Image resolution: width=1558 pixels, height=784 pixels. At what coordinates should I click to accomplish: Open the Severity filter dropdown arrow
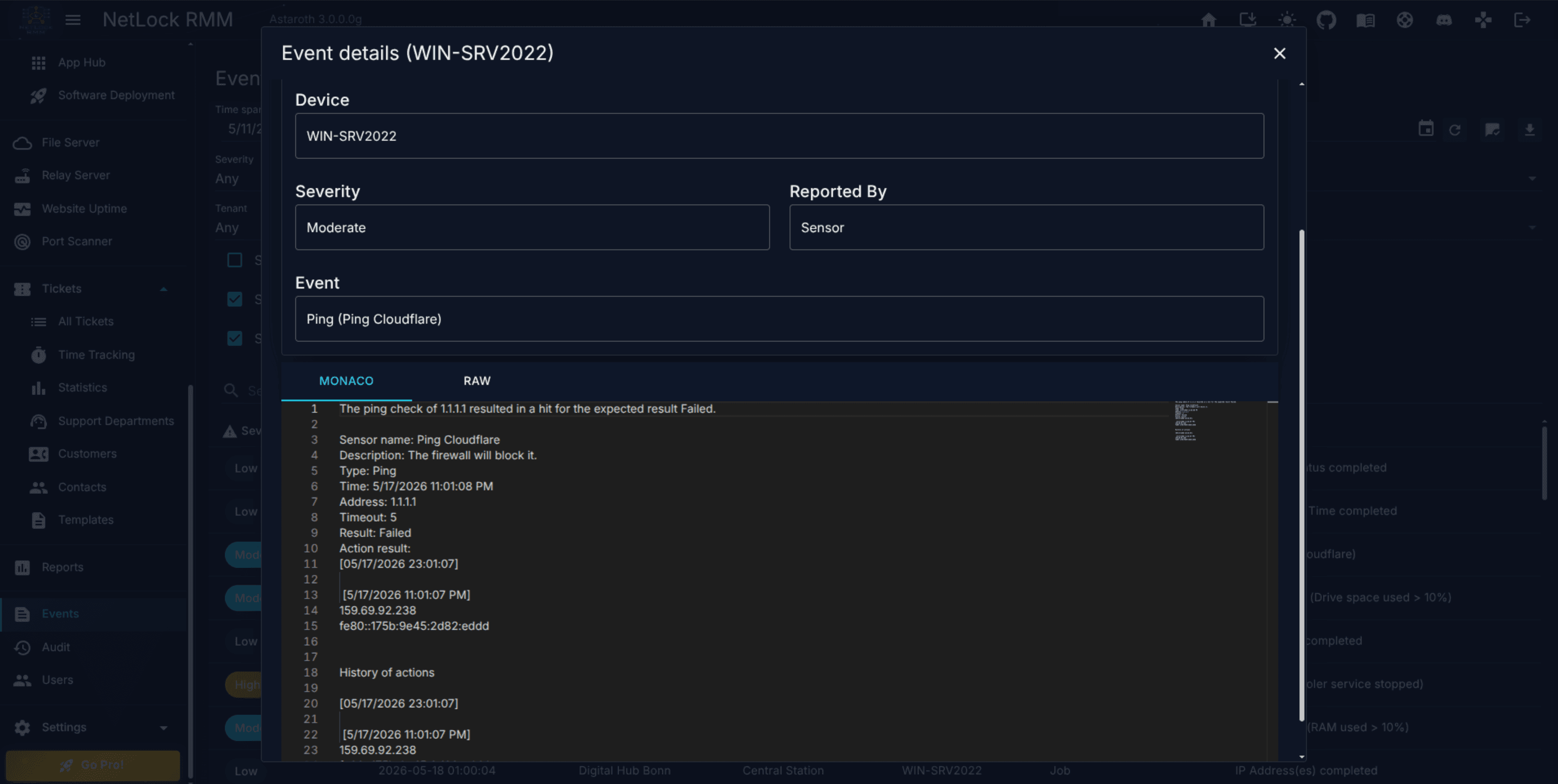[x=1532, y=179]
